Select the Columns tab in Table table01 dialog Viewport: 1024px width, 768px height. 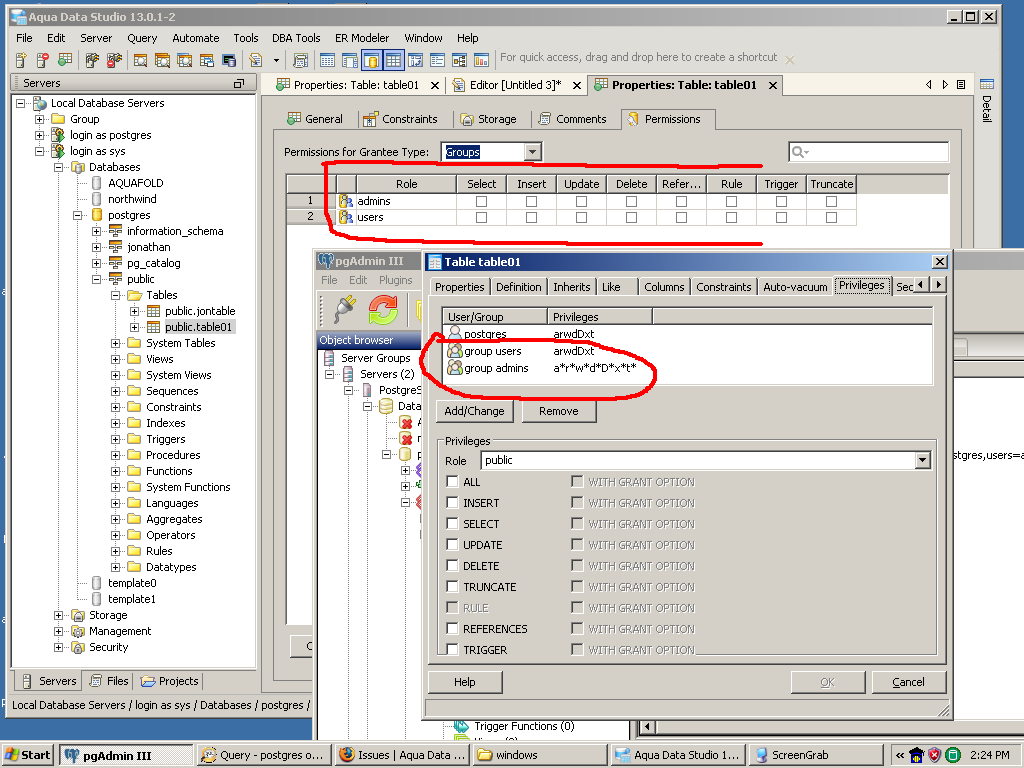(x=664, y=287)
